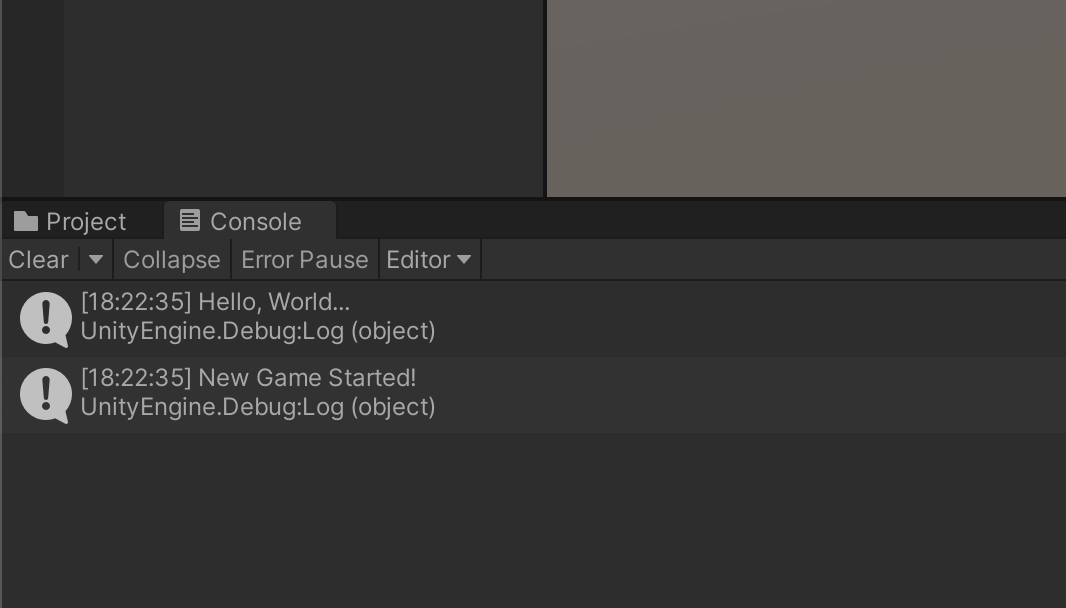The image size is (1066, 608).
Task: Open the Editor log source dropdown
Action: point(429,259)
